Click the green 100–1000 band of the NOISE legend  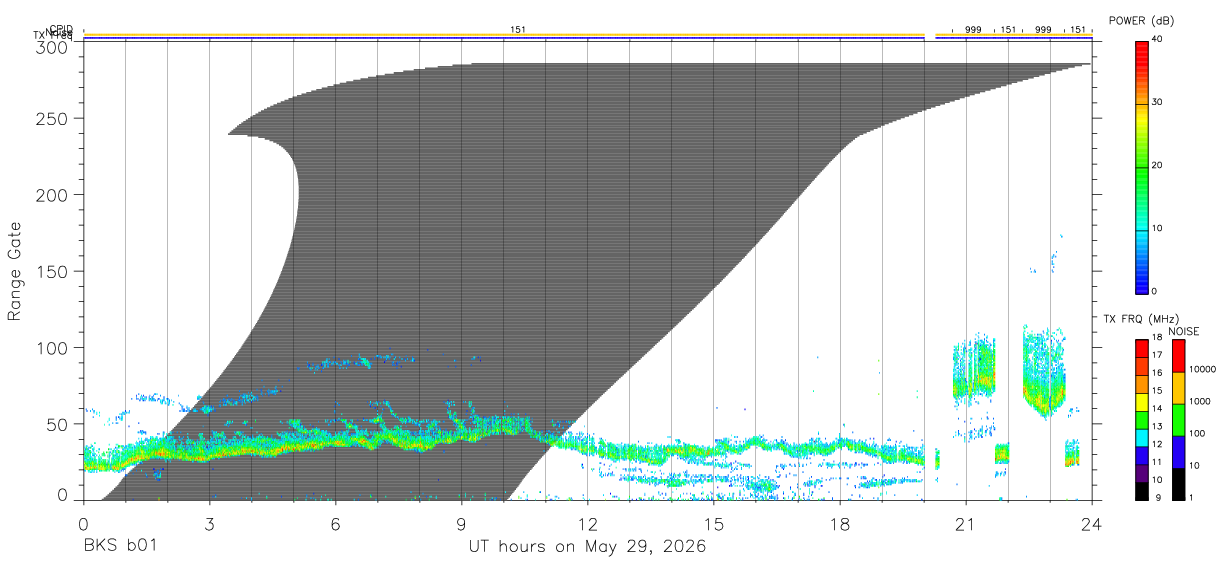pyautogui.click(x=1178, y=419)
